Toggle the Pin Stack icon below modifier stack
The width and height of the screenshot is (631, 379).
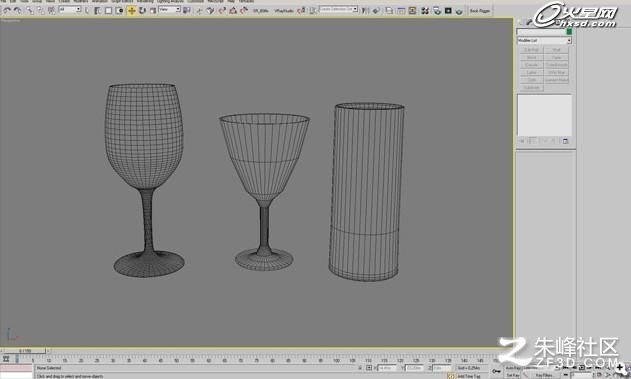tap(522, 141)
